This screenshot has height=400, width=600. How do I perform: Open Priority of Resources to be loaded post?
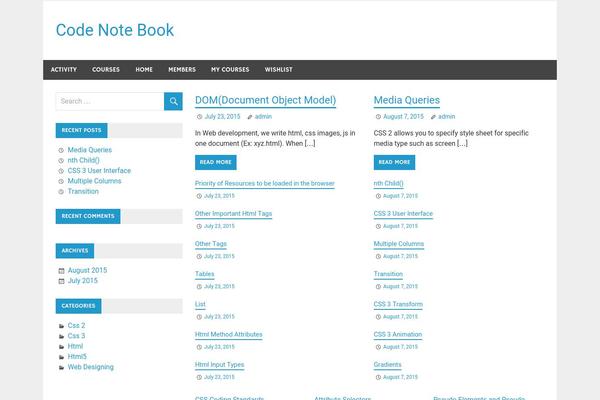coord(265,184)
